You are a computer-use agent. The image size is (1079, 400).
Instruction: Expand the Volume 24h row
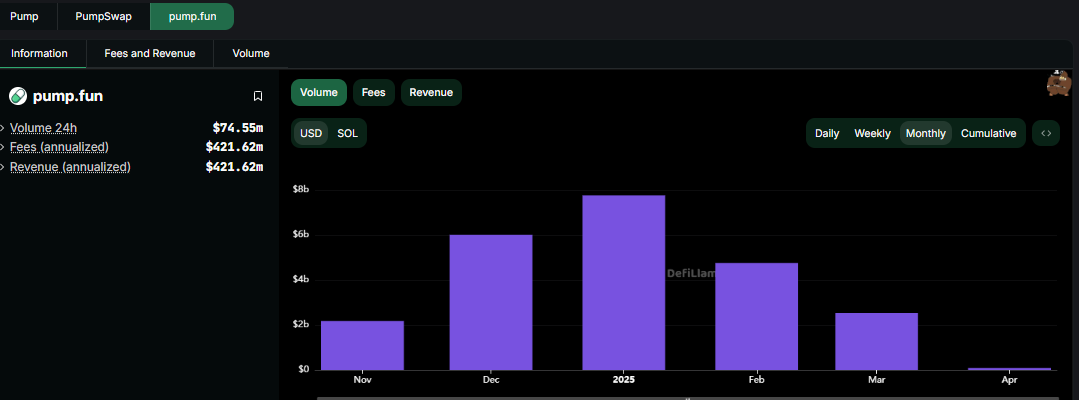(x=43, y=127)
